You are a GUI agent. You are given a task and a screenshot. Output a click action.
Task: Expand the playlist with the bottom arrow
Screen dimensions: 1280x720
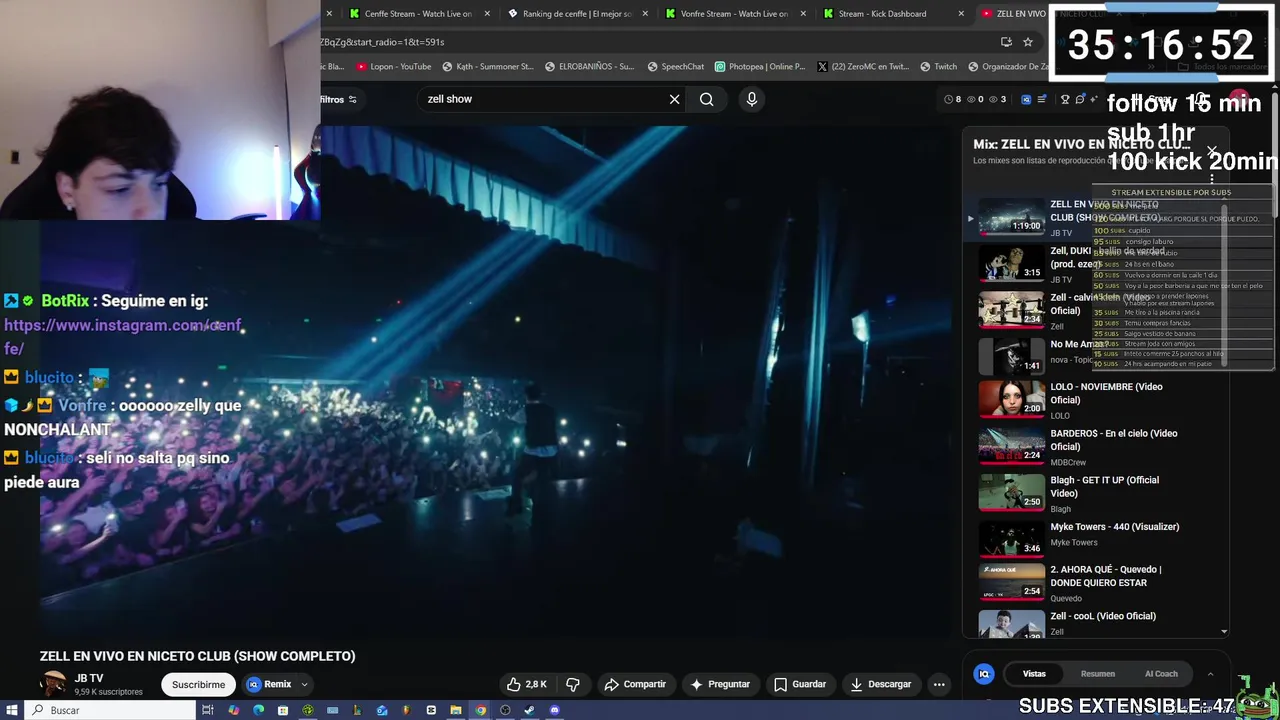click(1224, 632)
